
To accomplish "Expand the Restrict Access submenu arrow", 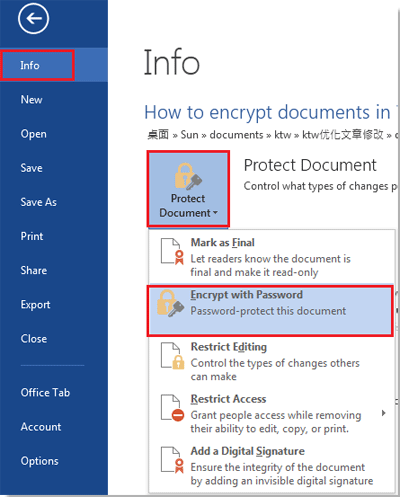I will [x=384, y=413].
